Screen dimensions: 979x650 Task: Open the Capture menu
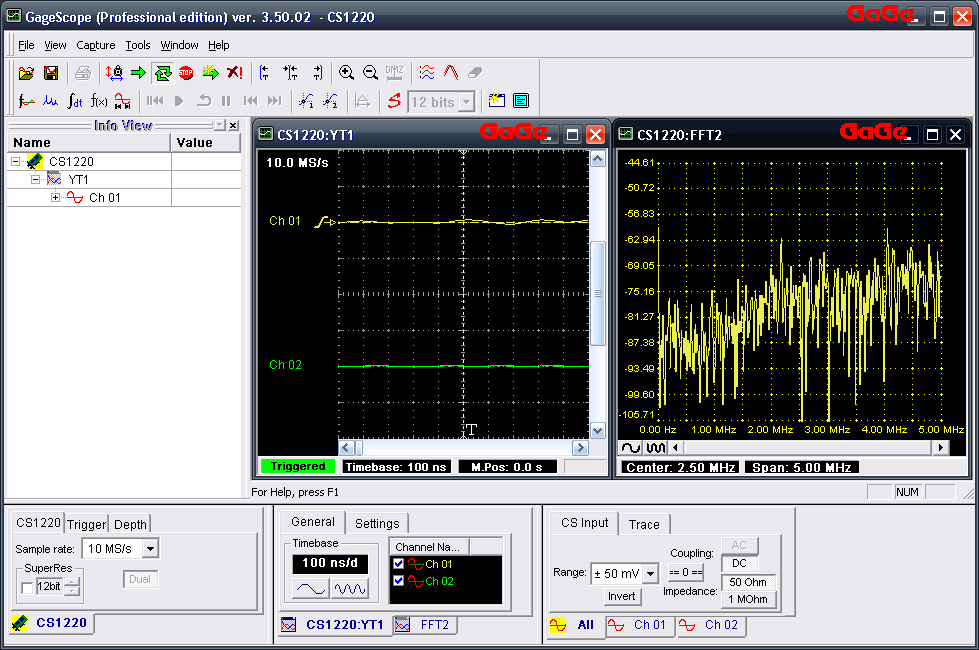[x=96, y=45]
